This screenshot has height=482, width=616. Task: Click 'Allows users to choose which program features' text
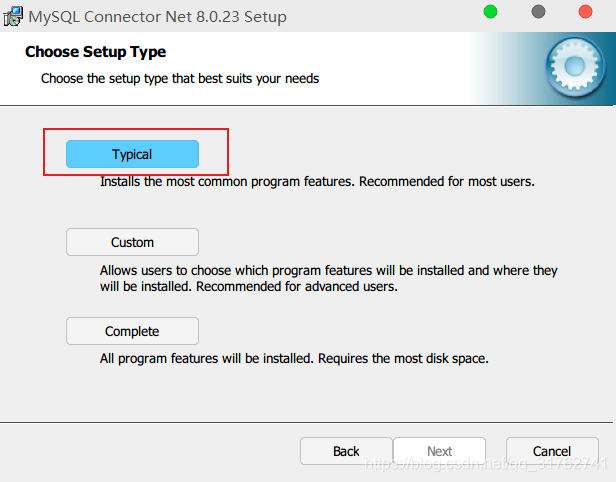328,278
